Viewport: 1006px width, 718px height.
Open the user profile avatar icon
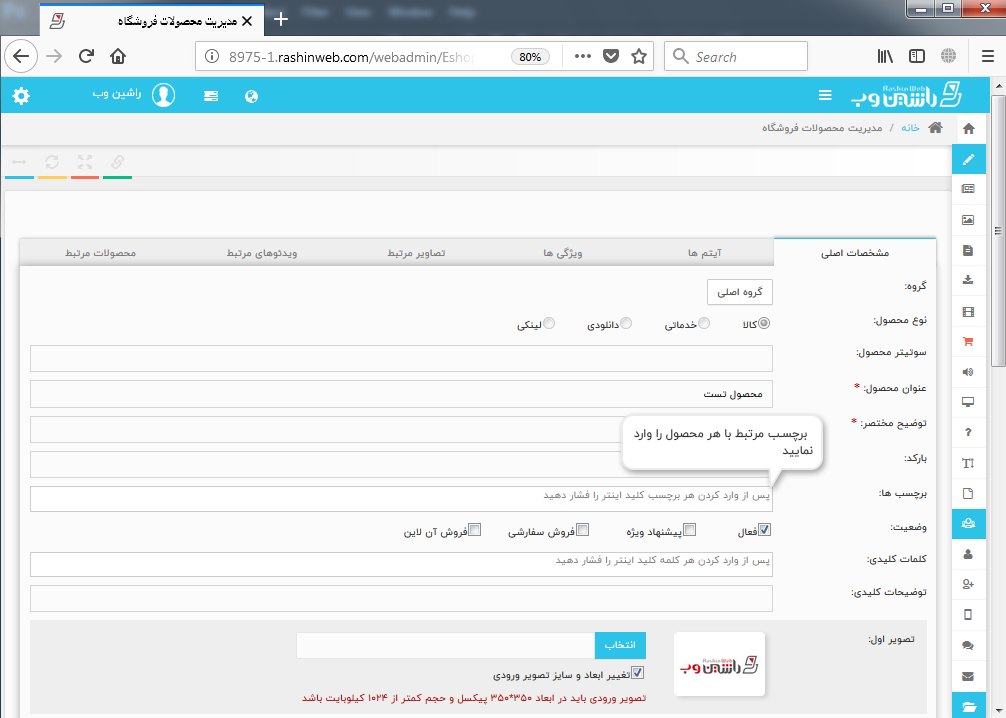click(164, 95)
